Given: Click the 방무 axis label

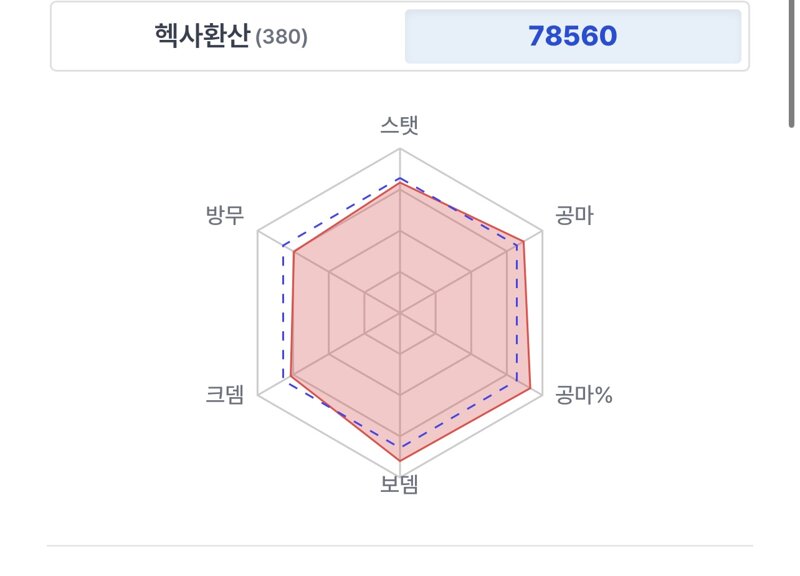Looking at the screenshot, I should [224, 215].
